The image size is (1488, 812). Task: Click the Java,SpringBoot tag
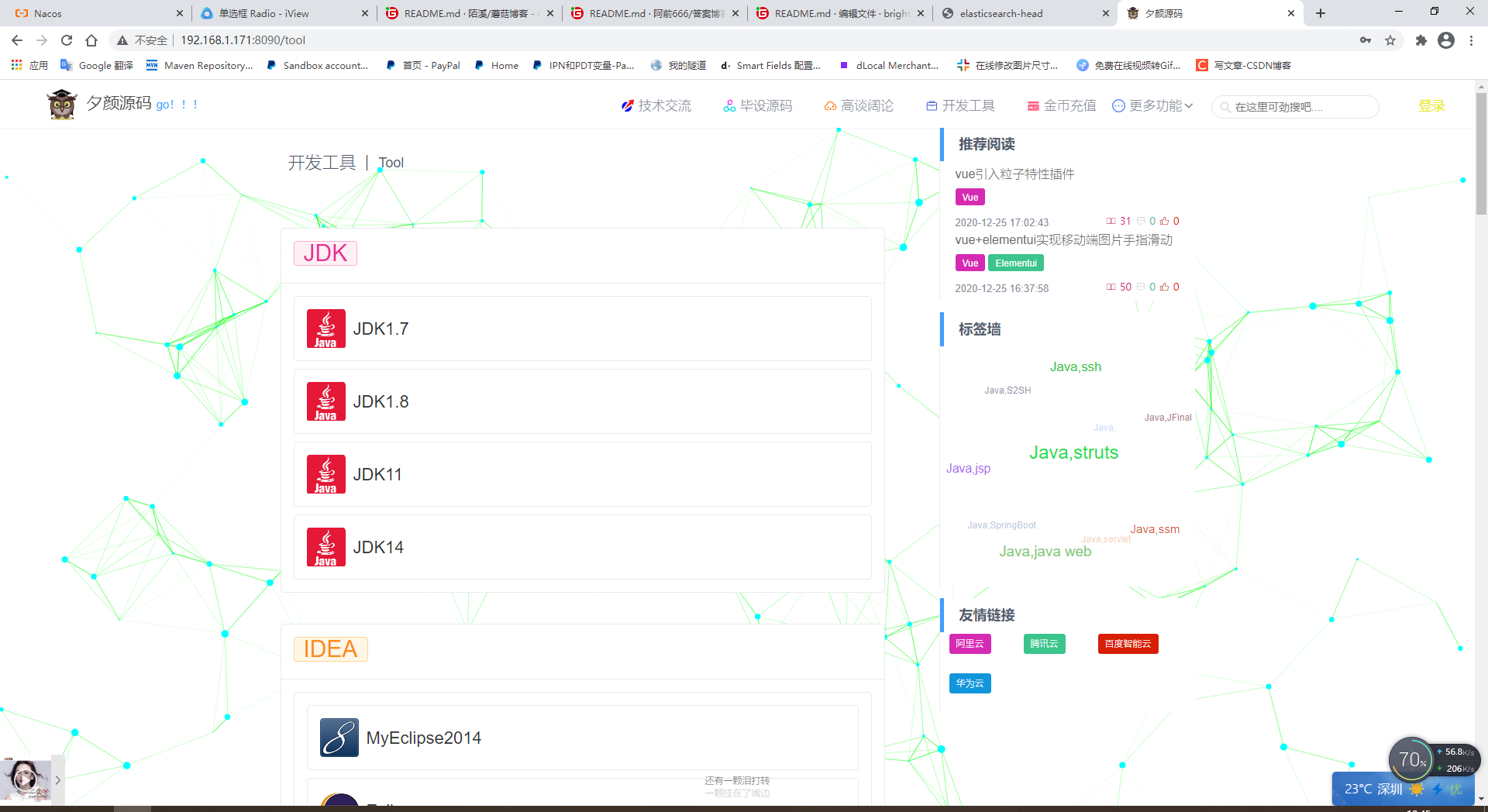coord(1001,525)
